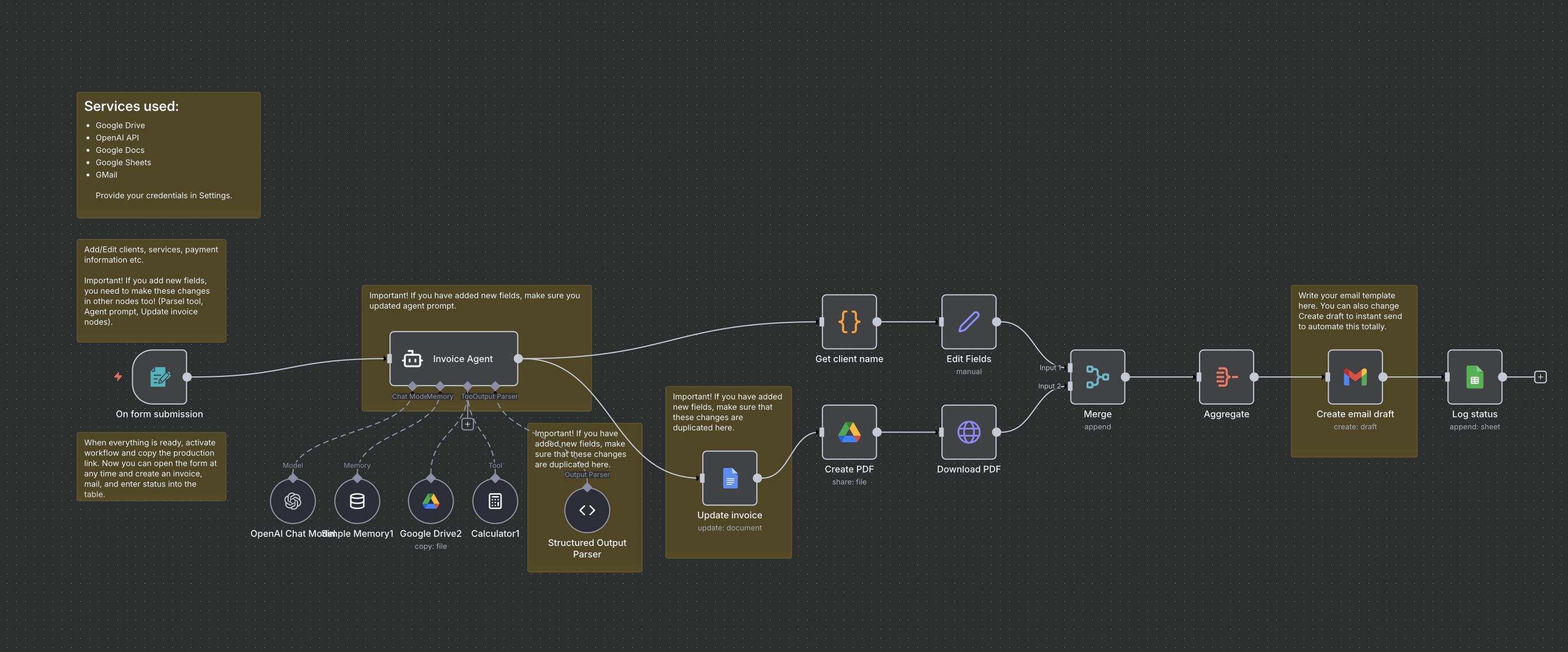Click plus button after Log status node

pyautogui.click(x=1540, y=377)
